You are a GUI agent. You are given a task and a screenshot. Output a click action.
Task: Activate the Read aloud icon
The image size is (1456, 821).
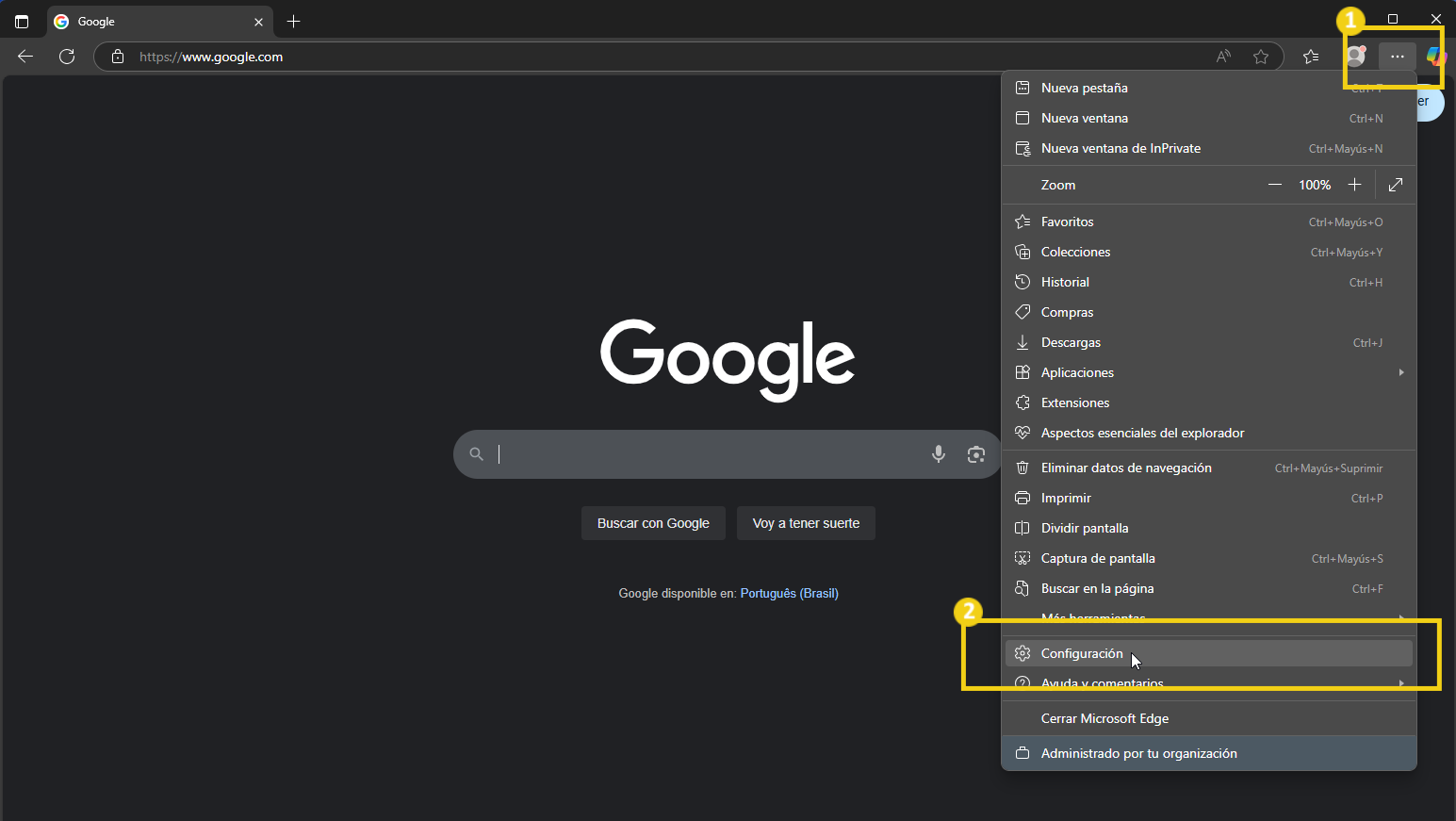pyautogui.click(x=1223, y=57)
